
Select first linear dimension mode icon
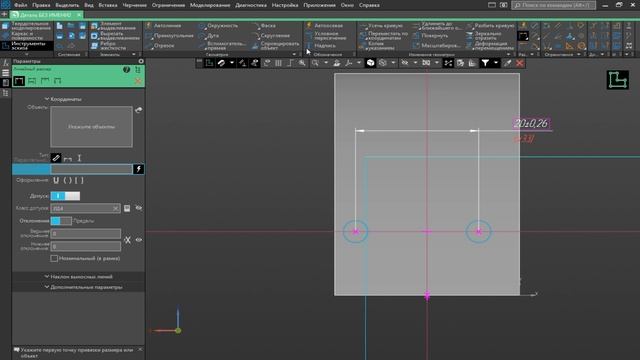(x=19, y=81)
